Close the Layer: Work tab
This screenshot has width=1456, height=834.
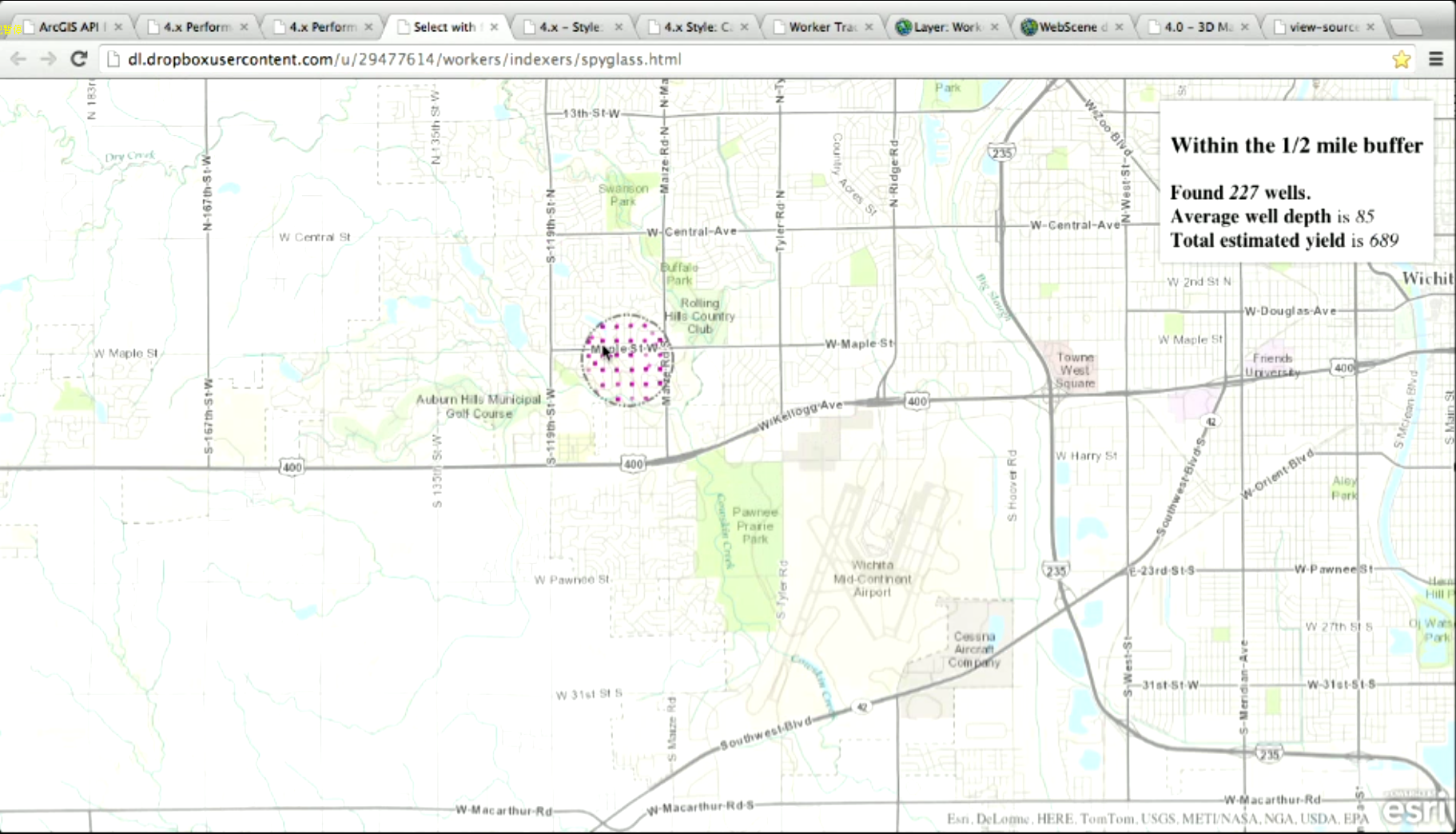[x=994, y=26]
